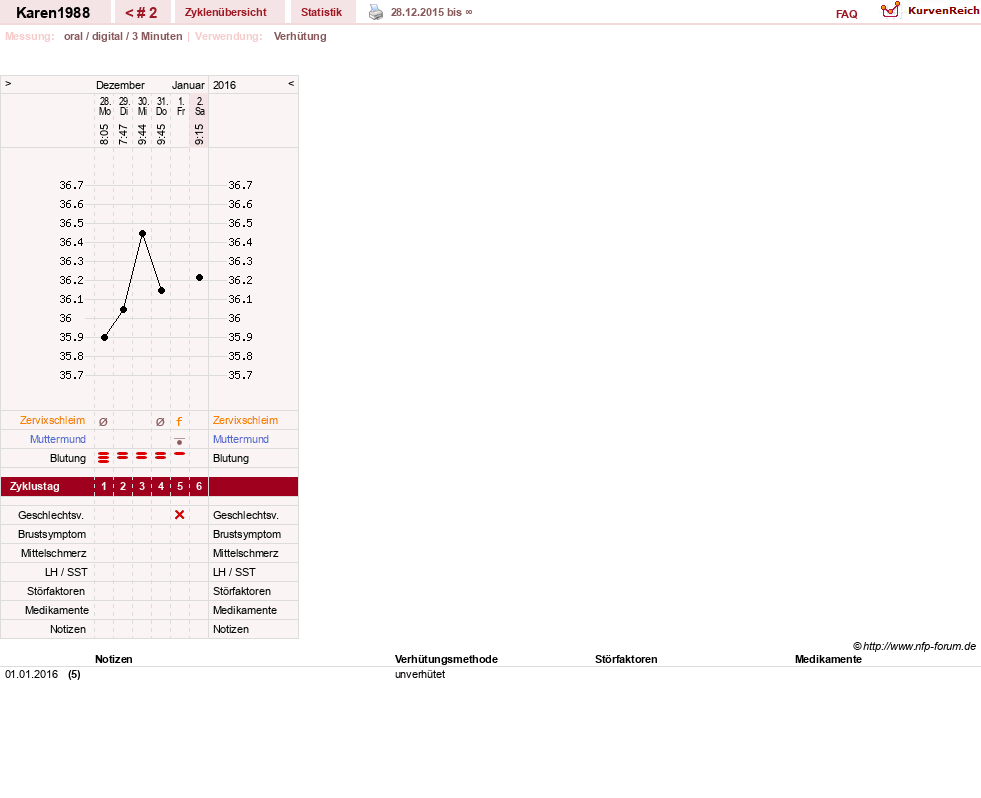Image resolution: width=981 pixels, height=798 pixels.
Task: Click cervical mucus Ø symbol on day 4
Action: pyautogui.click(x=160, y=422)
